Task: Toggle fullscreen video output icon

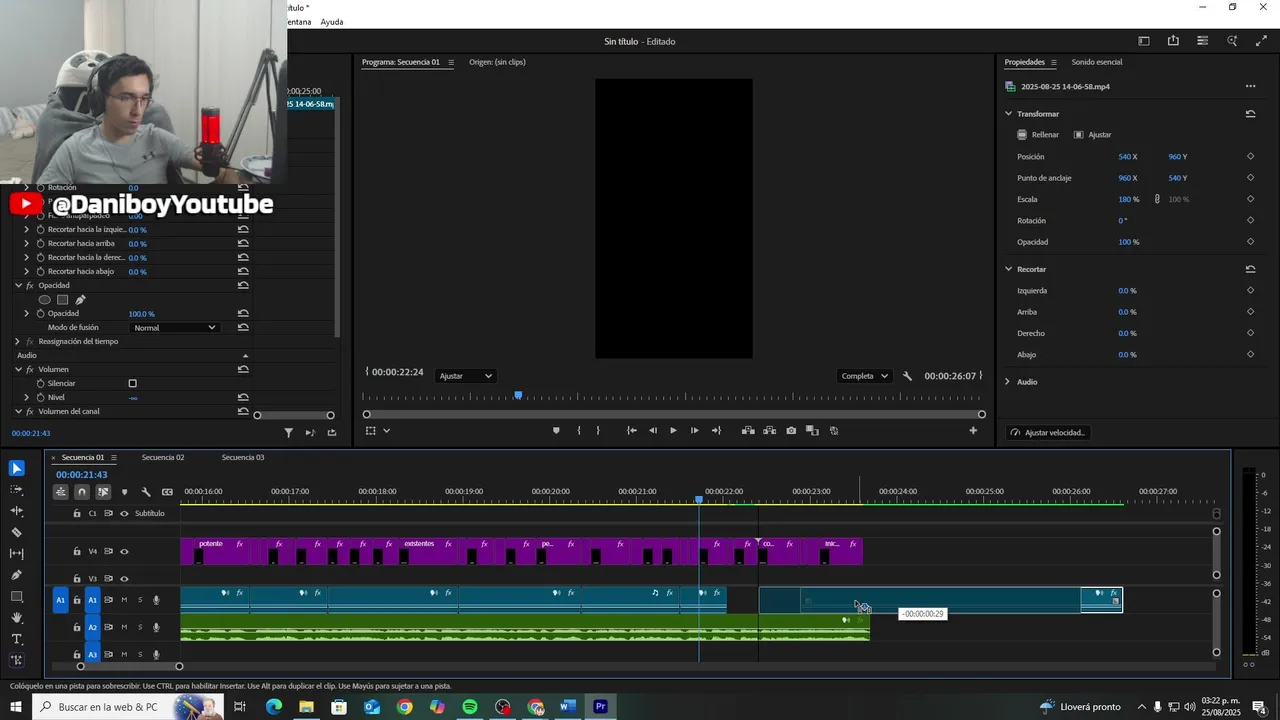Action: pos(1261,41)
